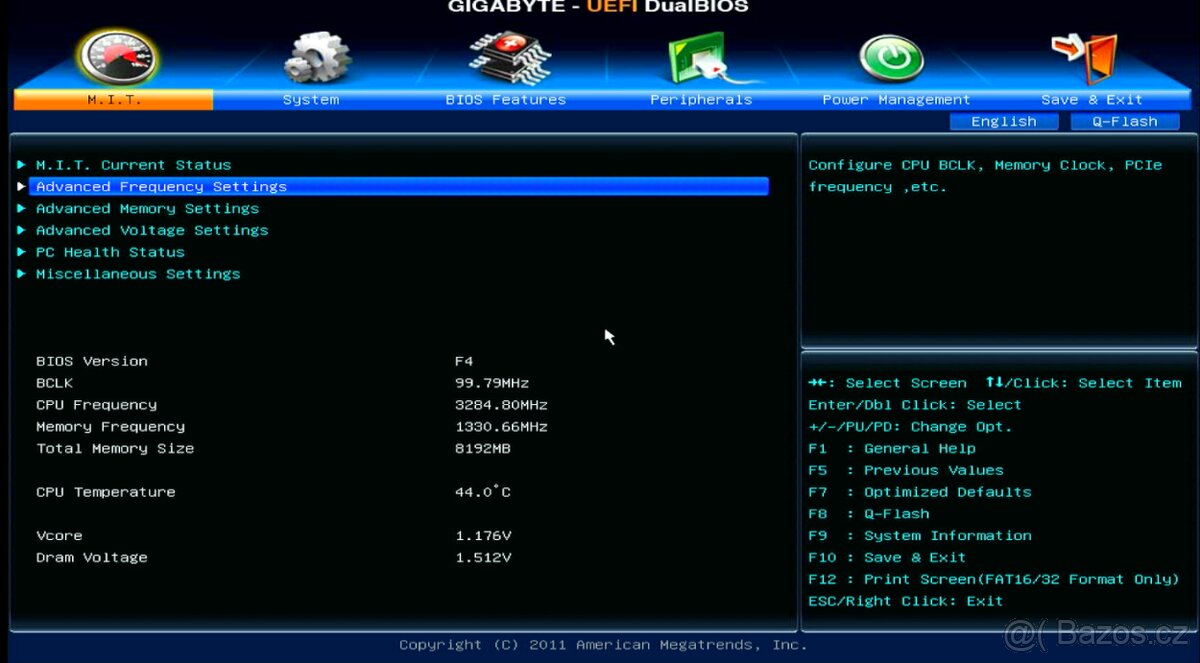Click the English language button
1200x663 pixels.
1004,122
